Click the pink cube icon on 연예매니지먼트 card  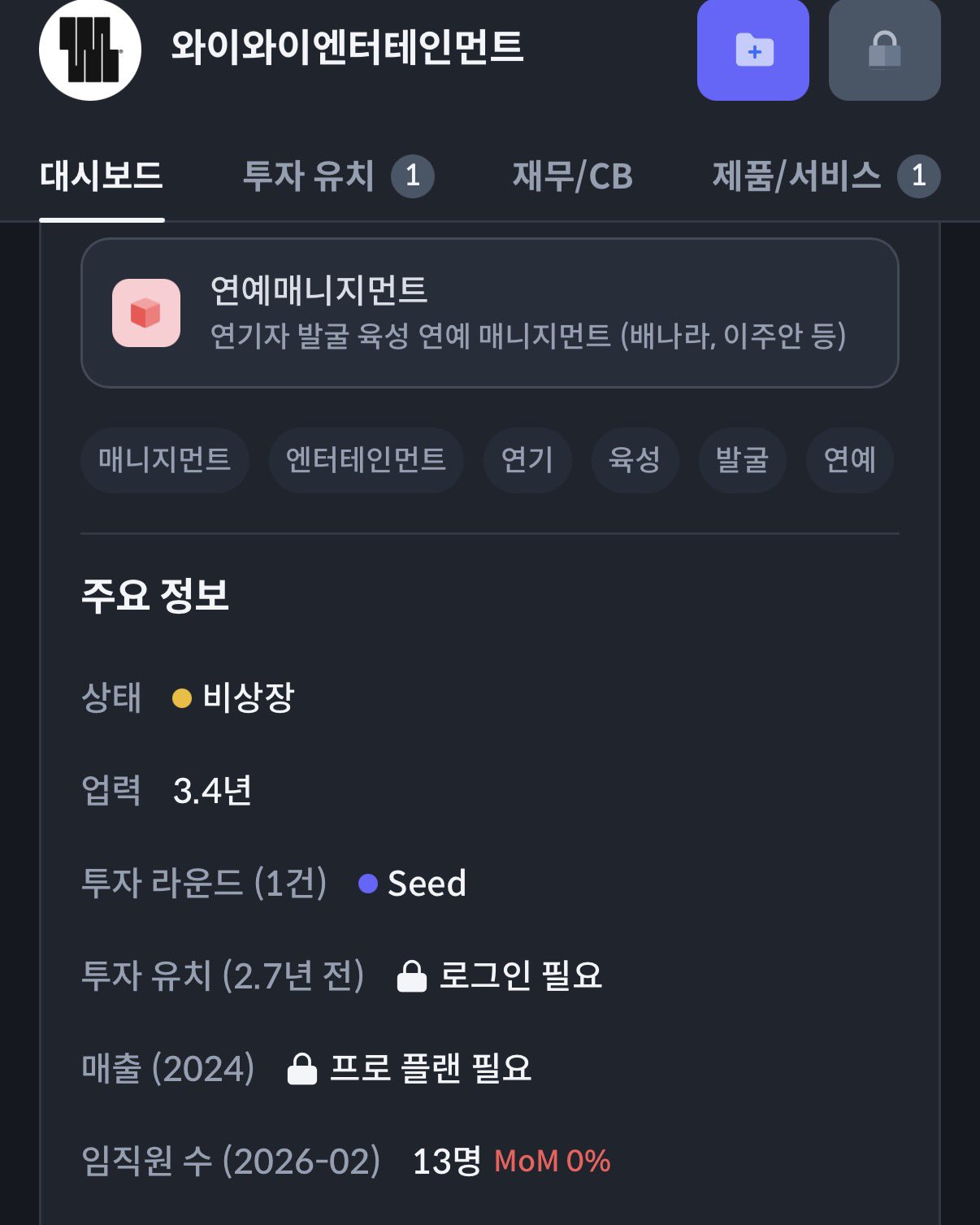point(146,314)
